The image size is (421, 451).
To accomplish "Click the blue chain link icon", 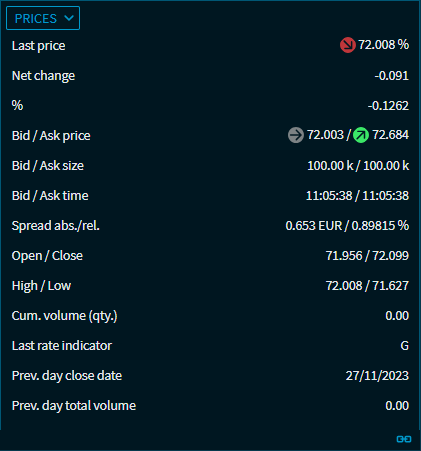I will point(404,439).
